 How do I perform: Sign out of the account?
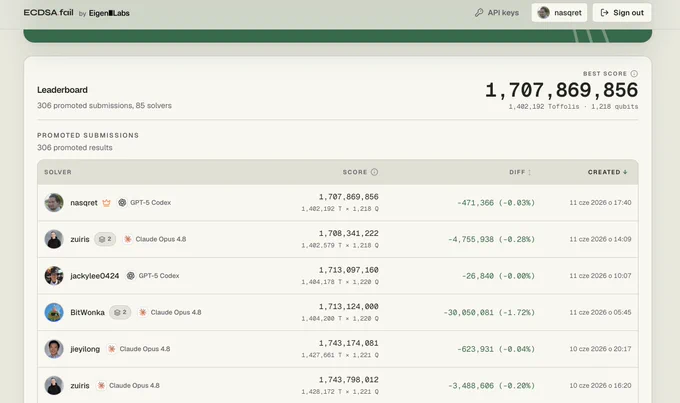[x=622, y=13]
